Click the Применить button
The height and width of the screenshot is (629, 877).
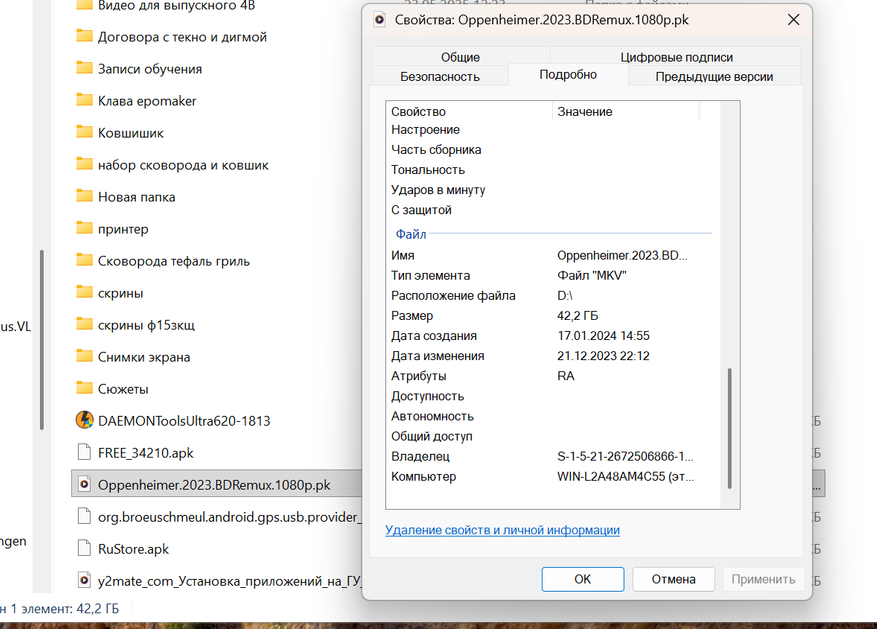pos(763,579)
